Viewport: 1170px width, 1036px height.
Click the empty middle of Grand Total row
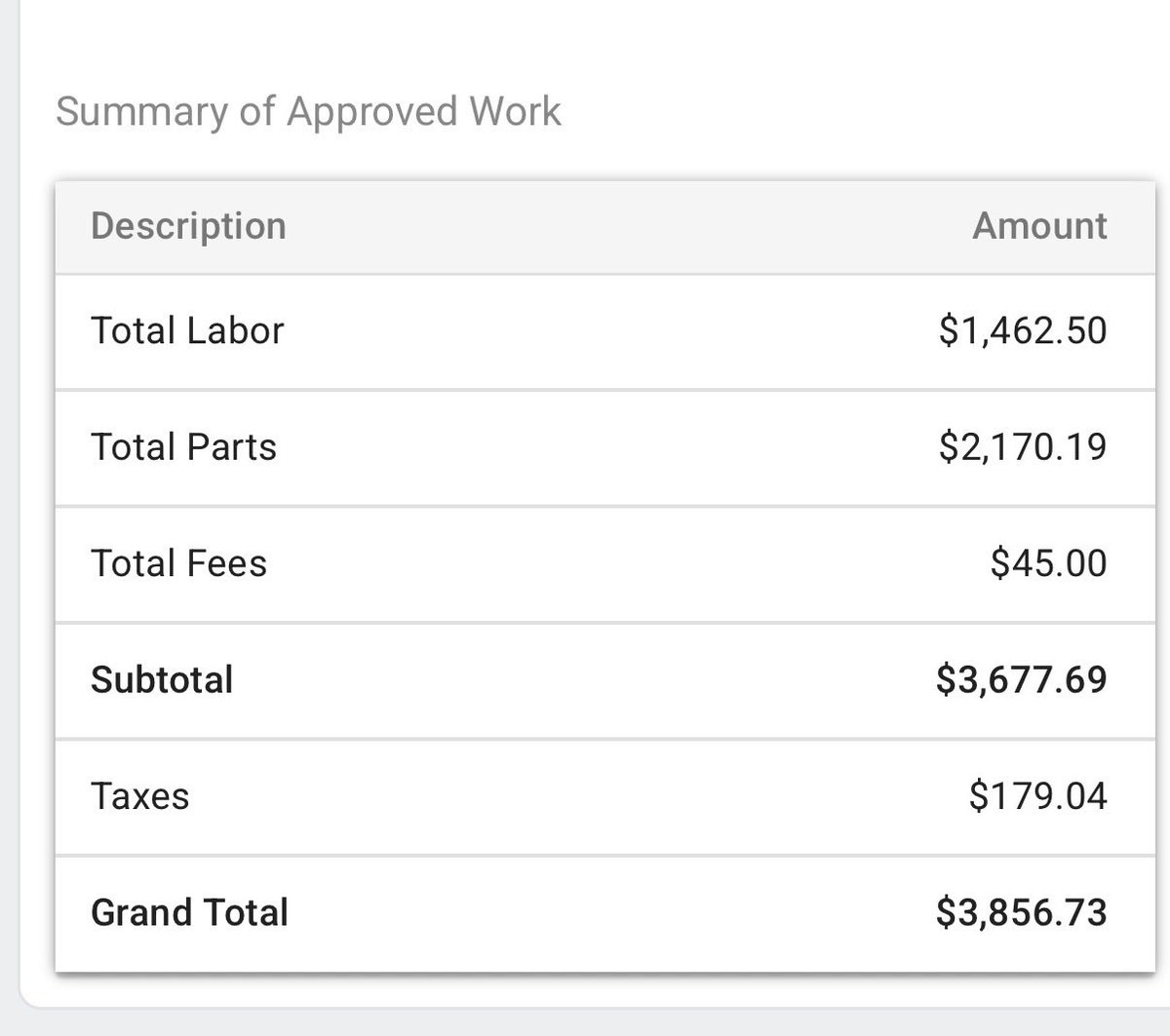click(604, 914)
